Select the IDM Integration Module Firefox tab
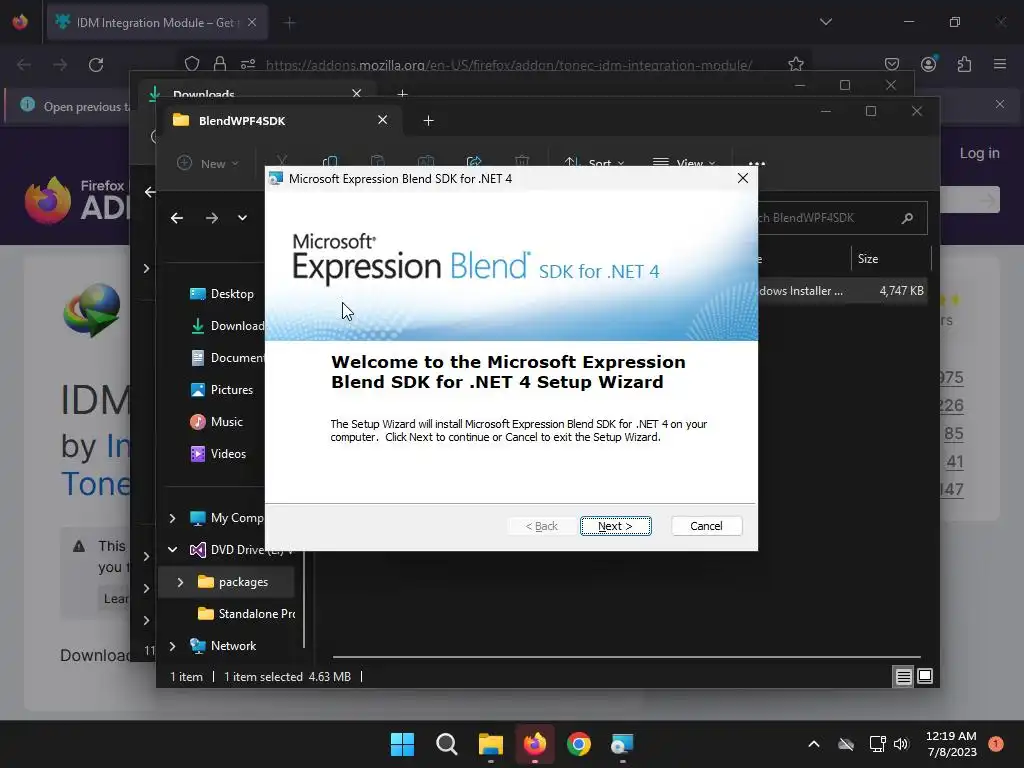1024x768 pixels. [157, 23]
